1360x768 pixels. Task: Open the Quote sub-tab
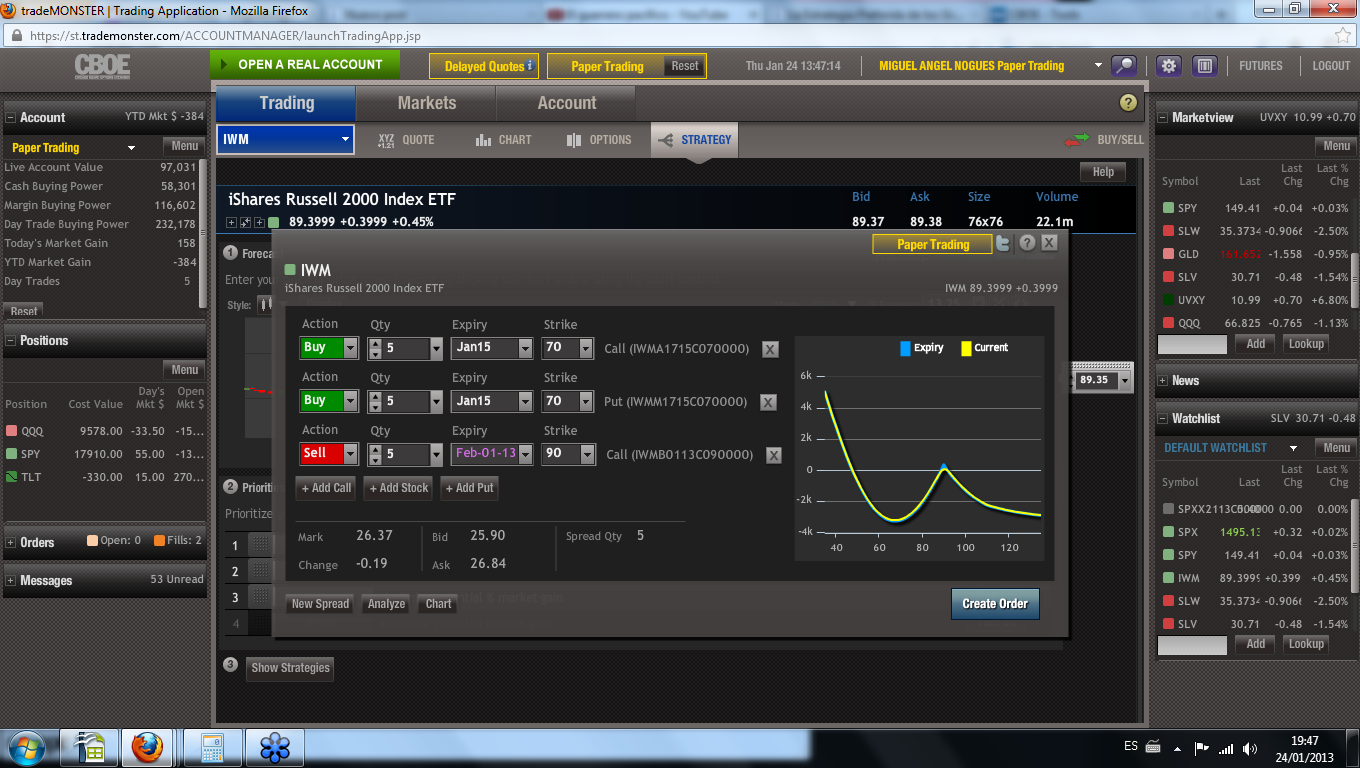click(405, 140)
